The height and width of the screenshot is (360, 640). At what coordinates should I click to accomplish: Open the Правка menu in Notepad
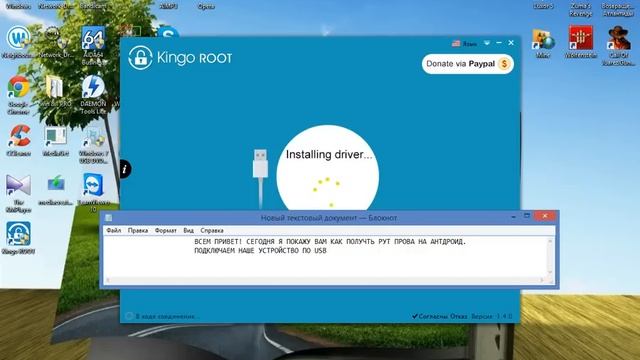point(138,230)
